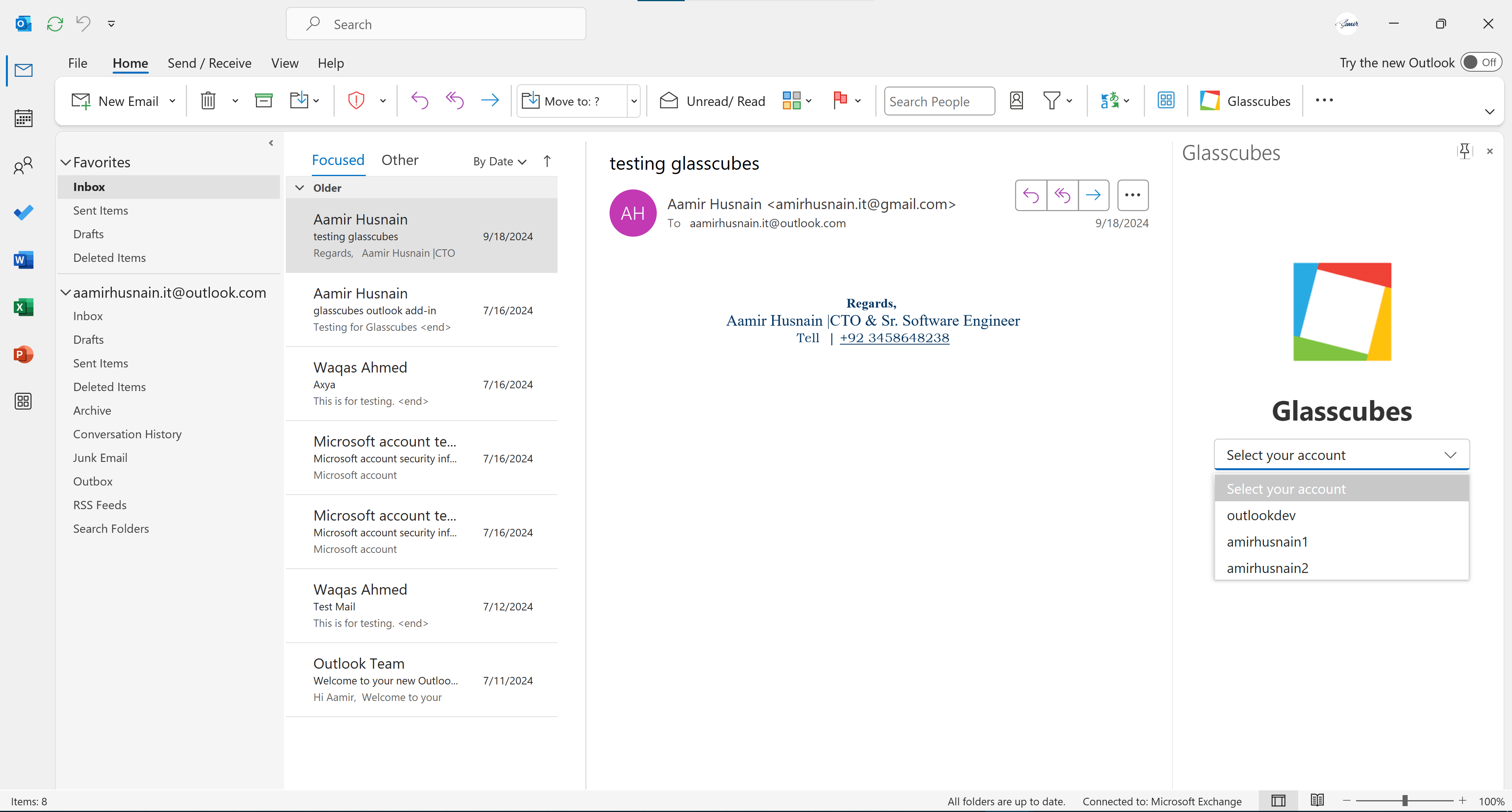Pin the Glasscubes pane open
1512x812 pixels.
(x=1464, y=151)
